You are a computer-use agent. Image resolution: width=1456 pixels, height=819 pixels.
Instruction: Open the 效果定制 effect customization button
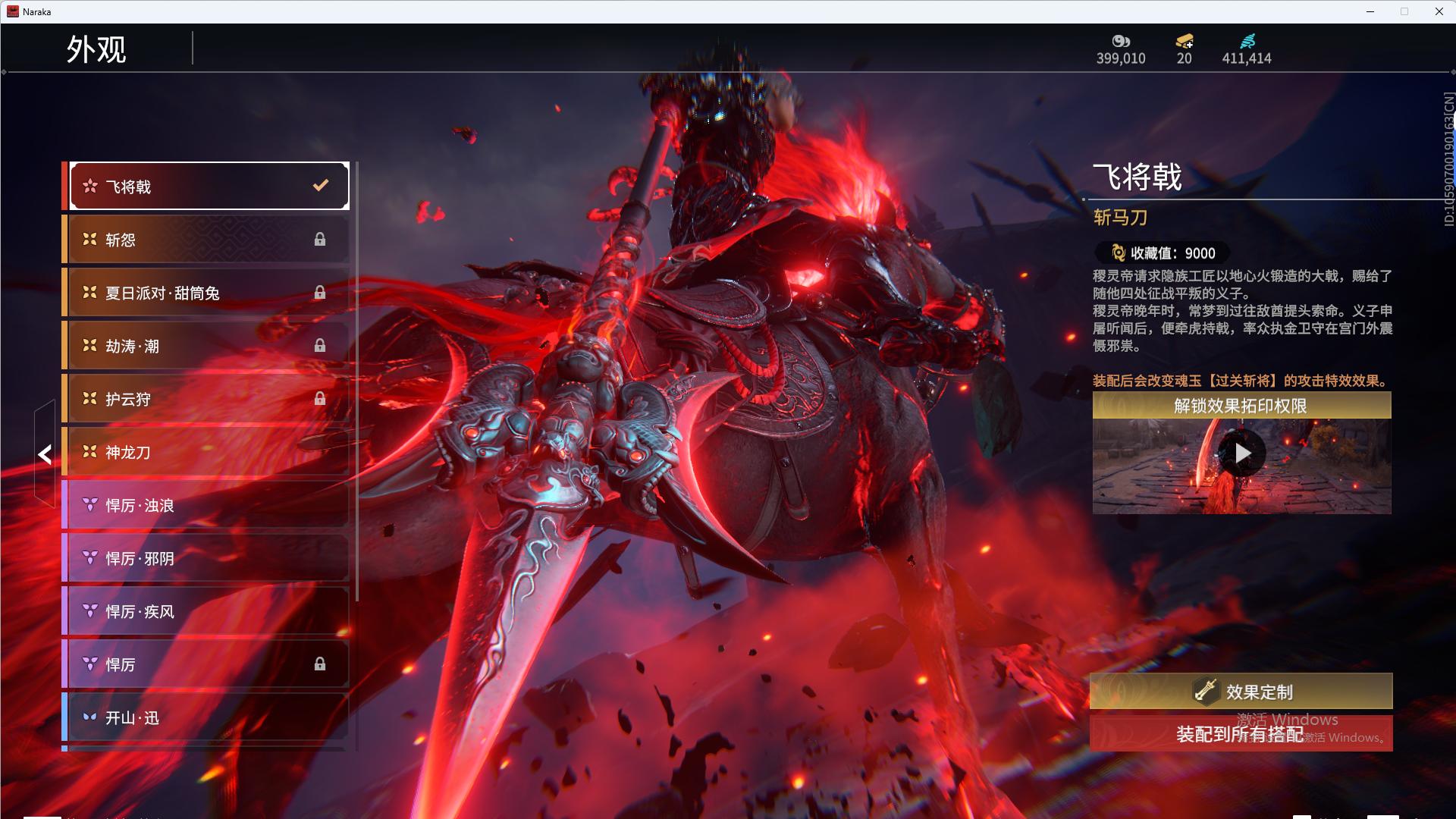point(1241,691)
